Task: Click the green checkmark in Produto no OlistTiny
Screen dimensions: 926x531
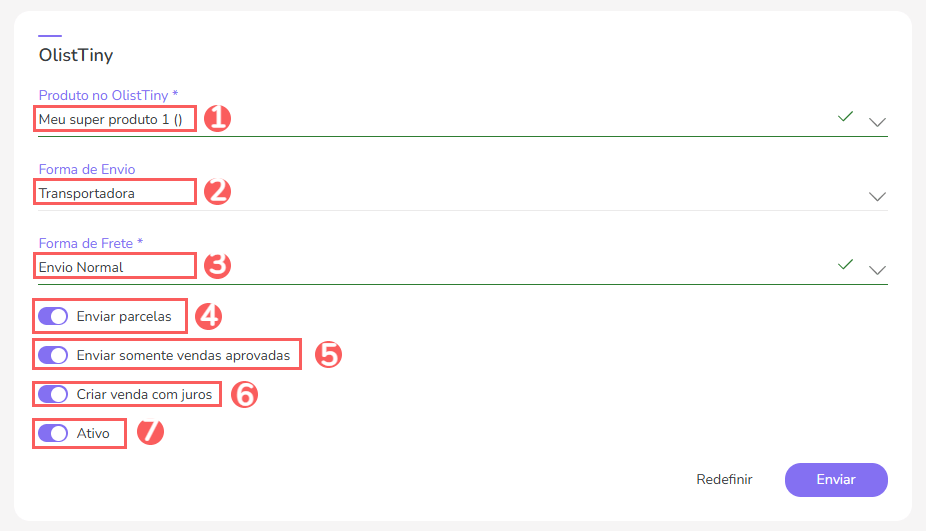Action: pos(845,117)
